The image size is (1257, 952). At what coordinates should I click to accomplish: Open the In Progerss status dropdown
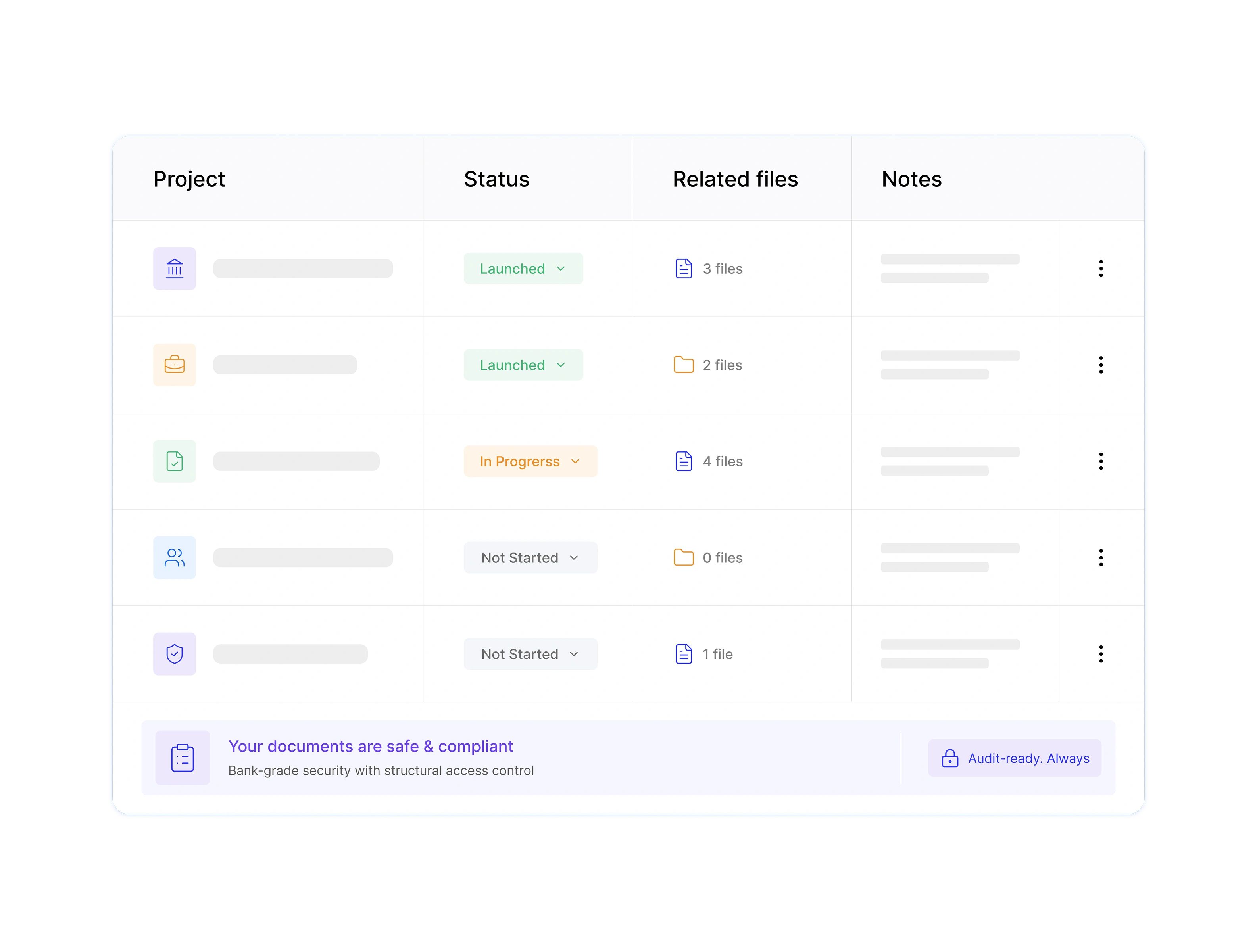(530, 461)
